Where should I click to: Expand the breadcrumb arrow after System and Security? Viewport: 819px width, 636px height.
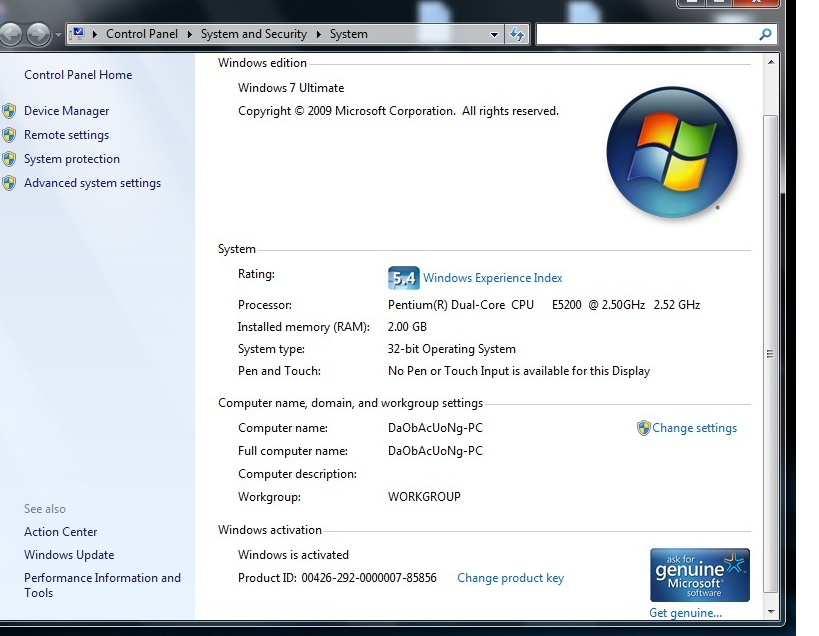tap(319, 34)
